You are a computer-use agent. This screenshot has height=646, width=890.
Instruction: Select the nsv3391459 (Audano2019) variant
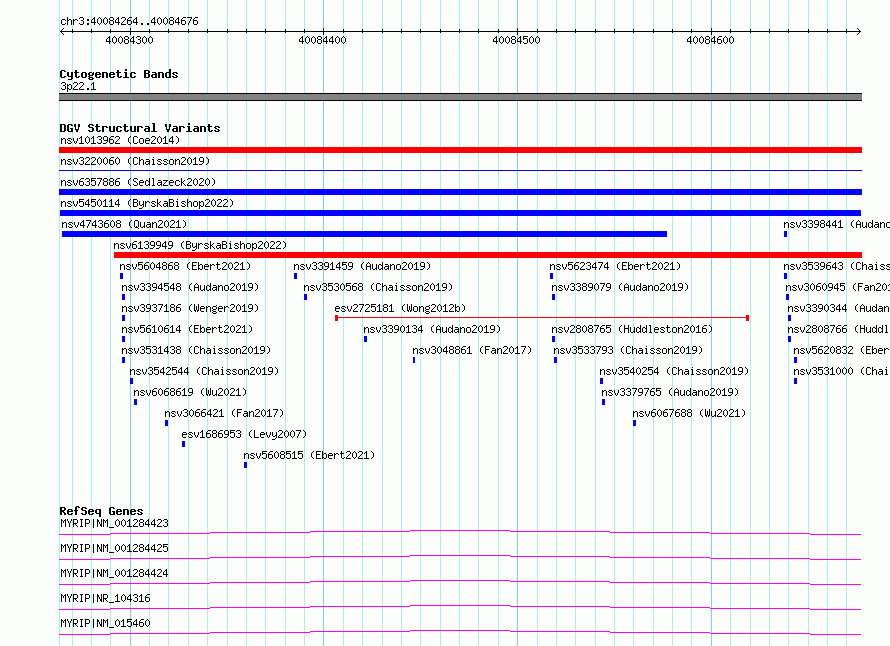pos(362,266)
